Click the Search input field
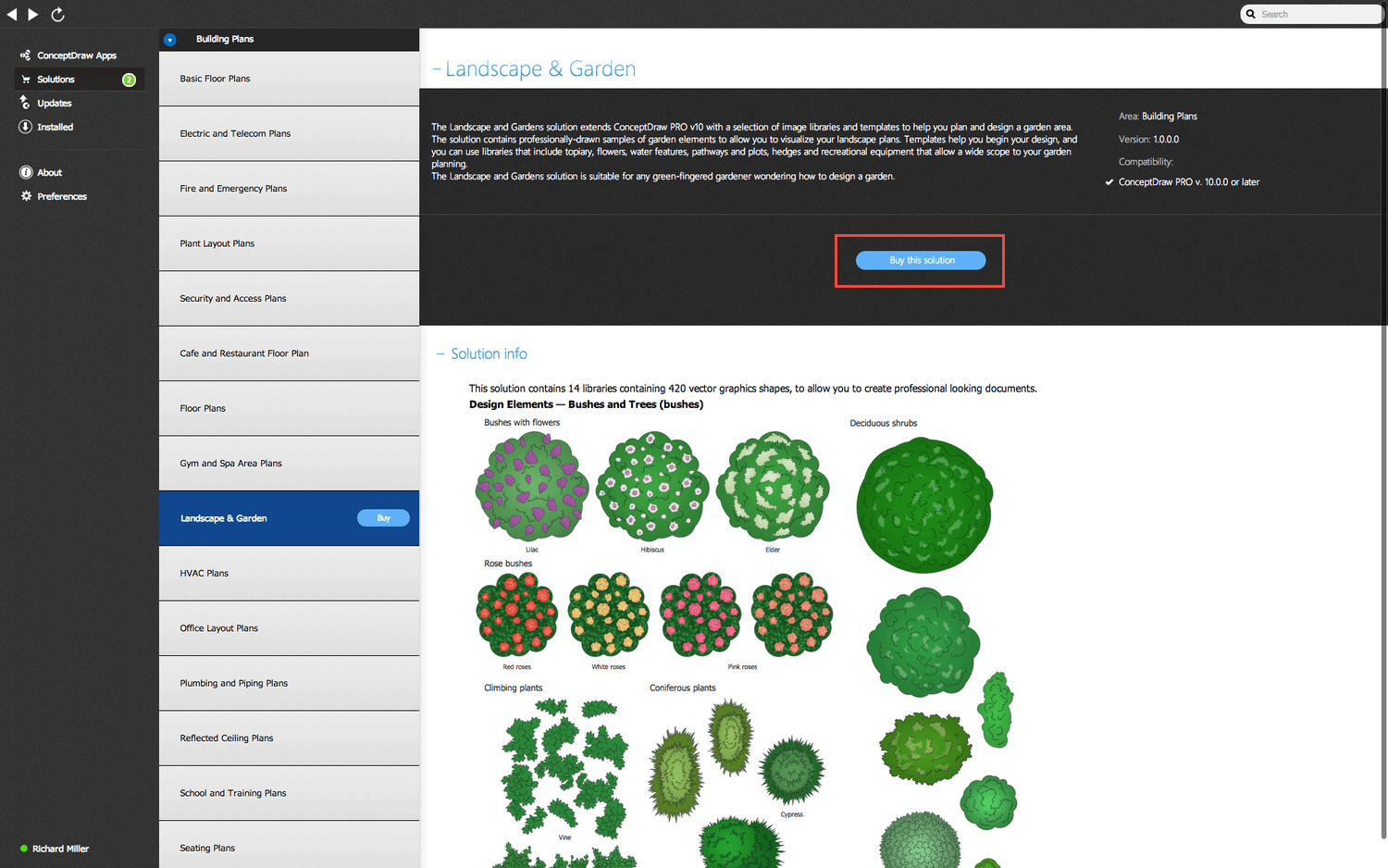Image resolution: width=1388 pixels, height=868 pixels. [x=1311, y=14]
